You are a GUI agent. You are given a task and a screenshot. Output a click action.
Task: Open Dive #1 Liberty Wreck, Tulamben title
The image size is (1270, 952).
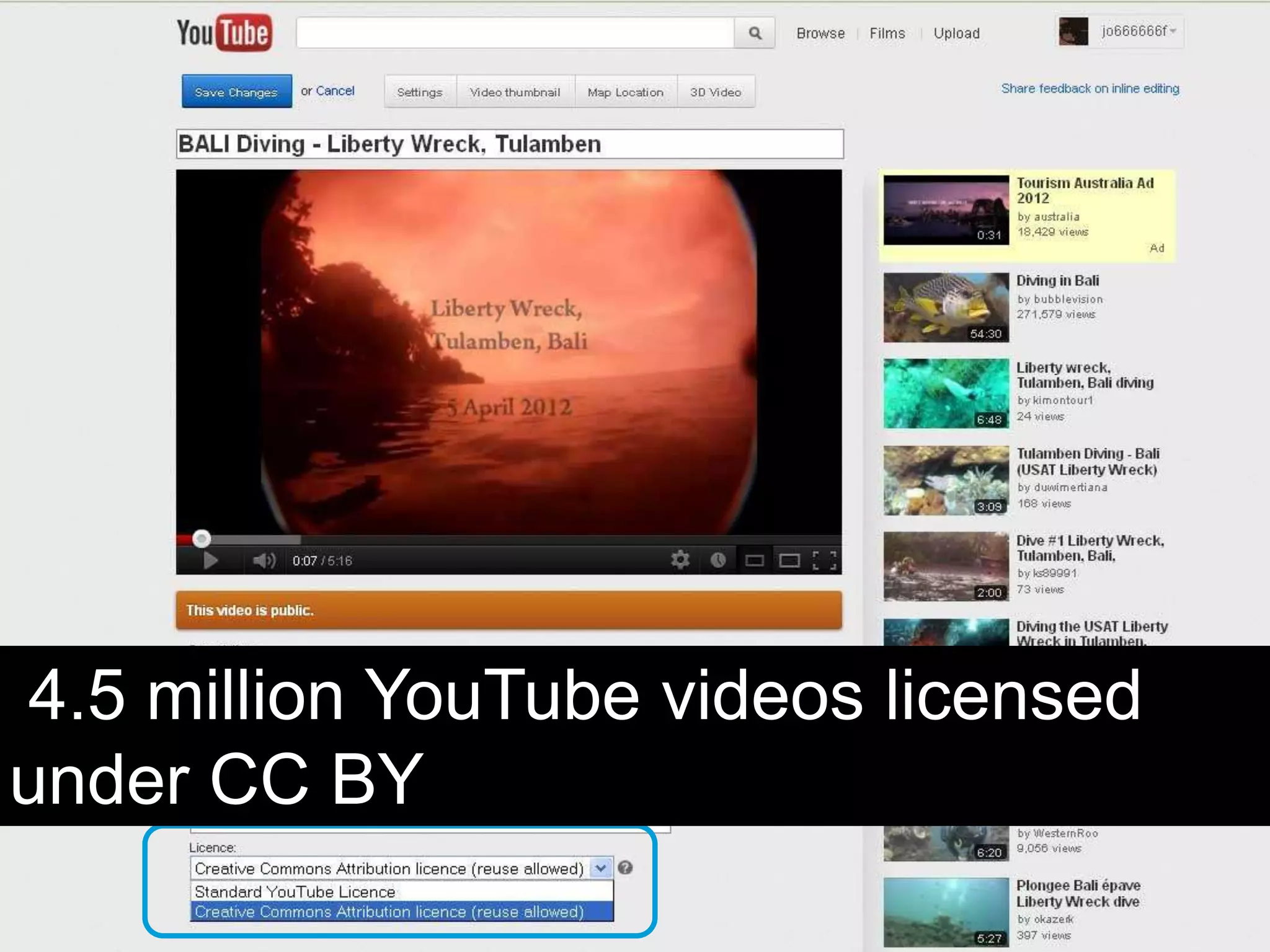click(x=1090, y=548)
